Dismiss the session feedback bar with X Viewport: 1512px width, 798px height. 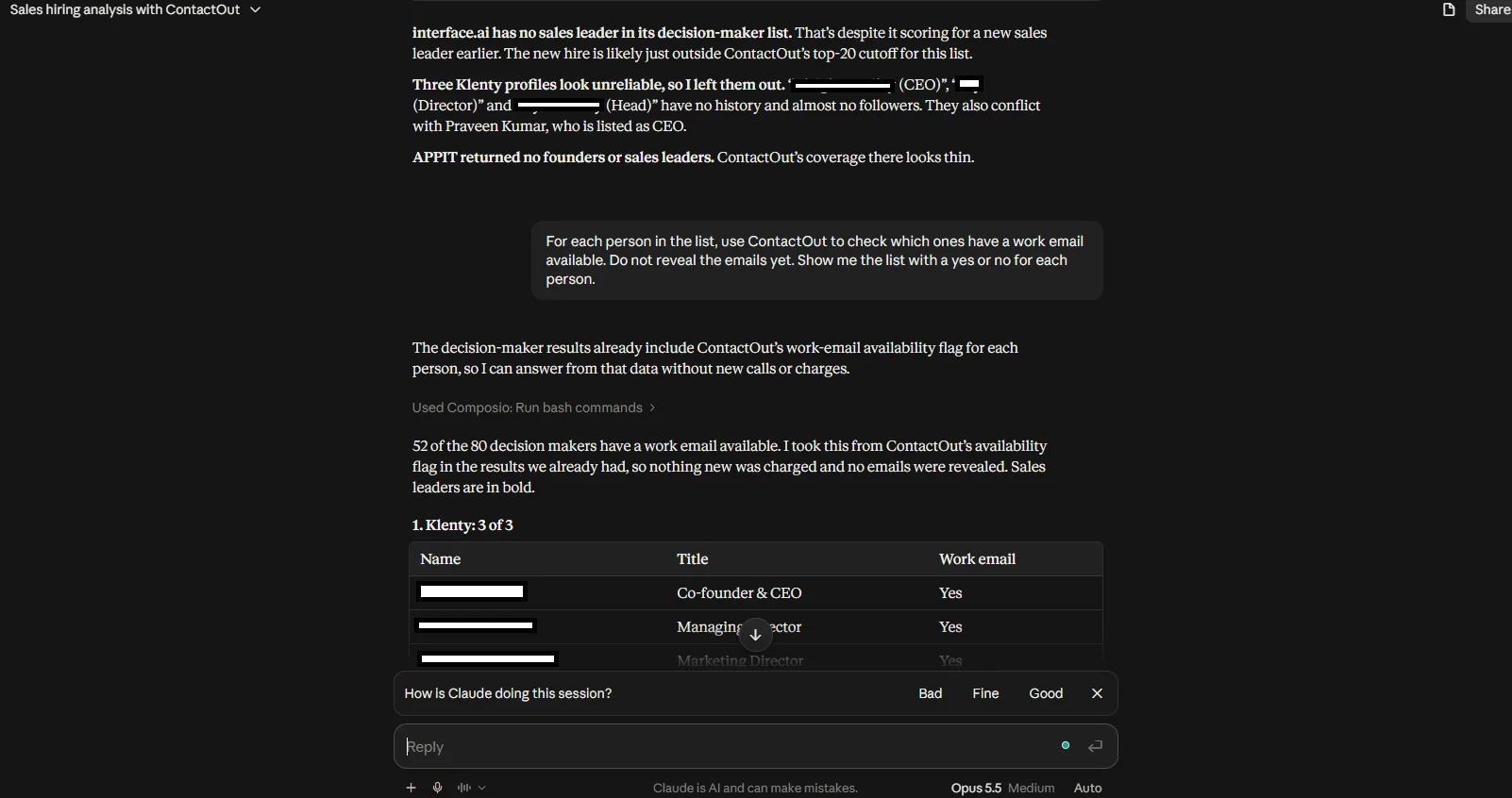1097,693
